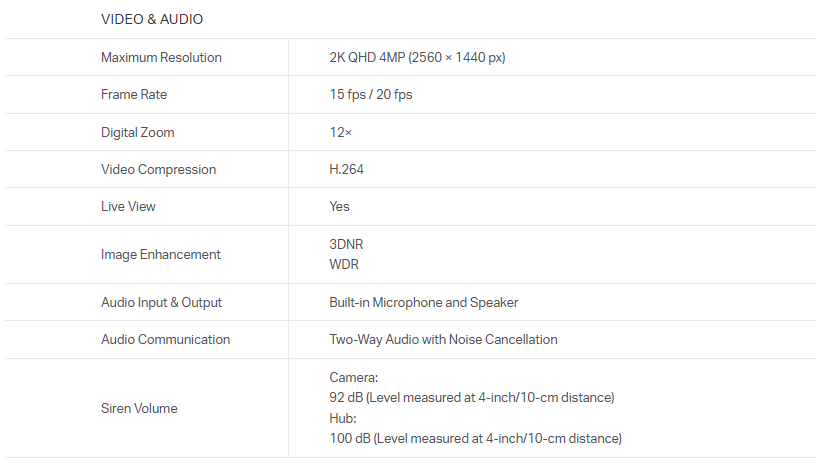Click the Video Compression label

coord(158,169)
